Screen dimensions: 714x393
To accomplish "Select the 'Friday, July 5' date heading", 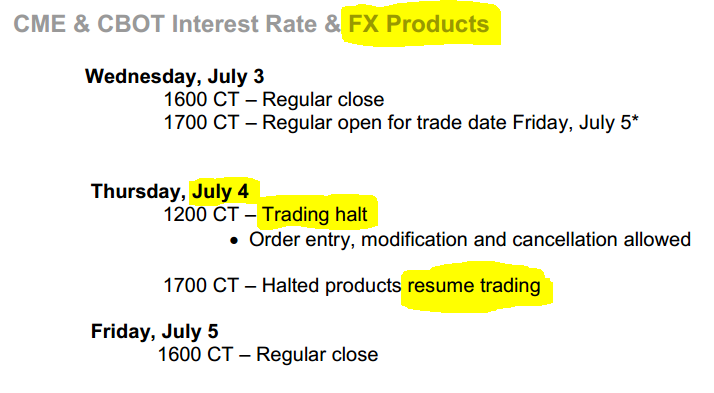I will 154,331.
